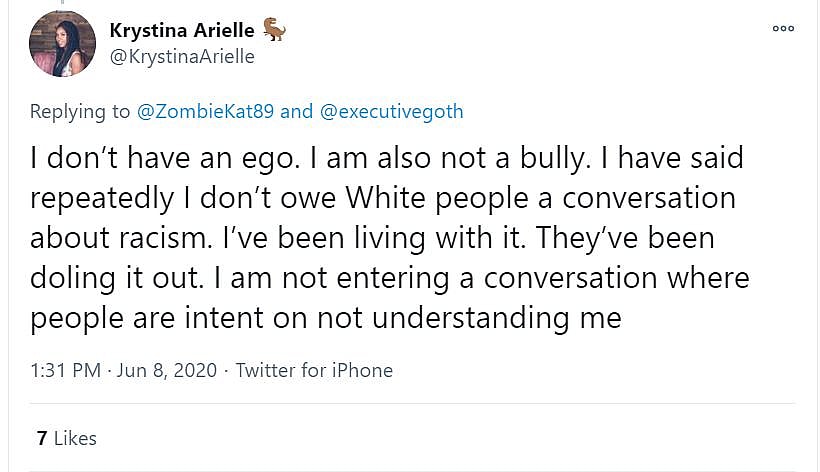Click the word "and" between the mentions

click(296, 111)
